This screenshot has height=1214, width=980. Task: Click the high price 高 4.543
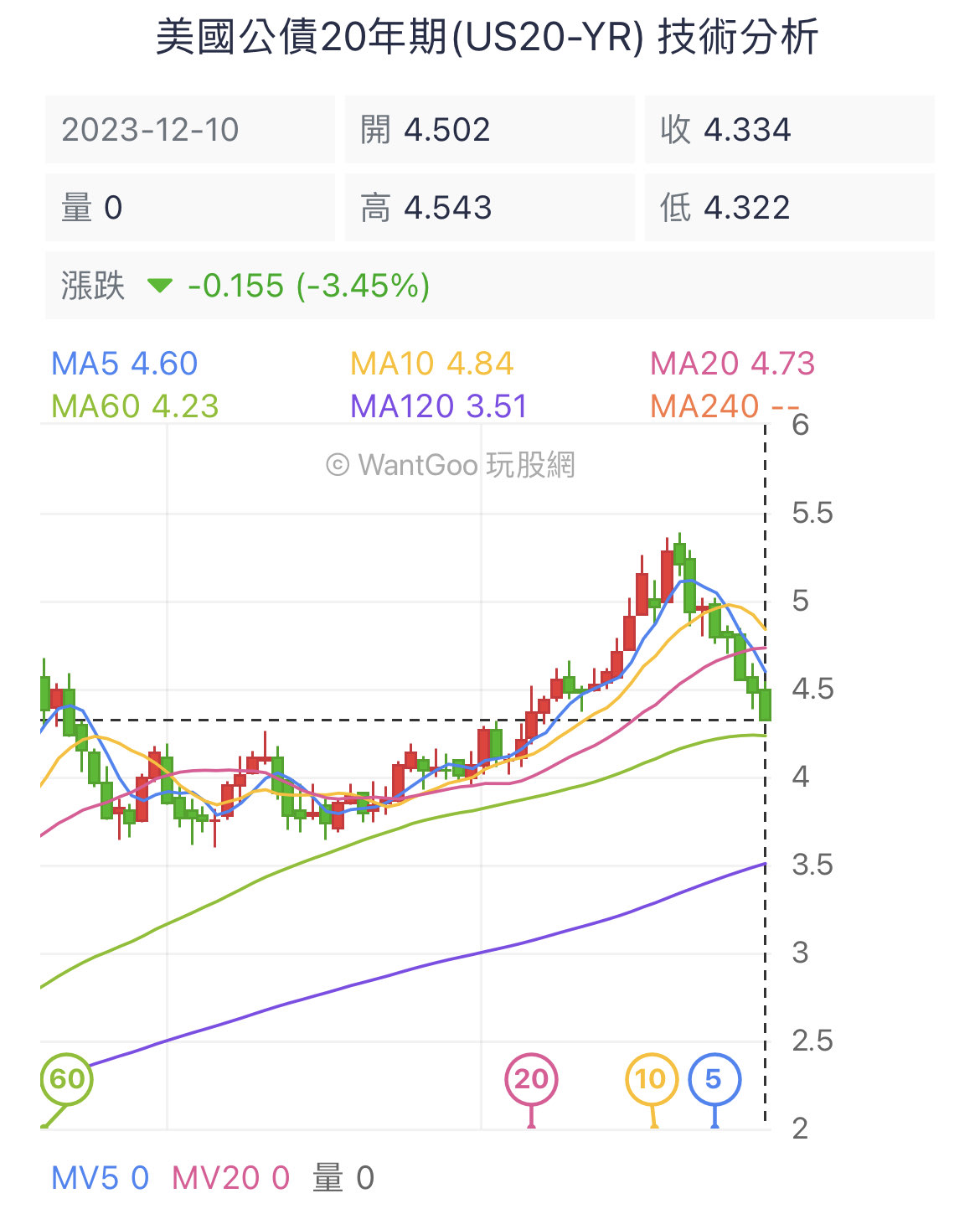tap(490, 208)
